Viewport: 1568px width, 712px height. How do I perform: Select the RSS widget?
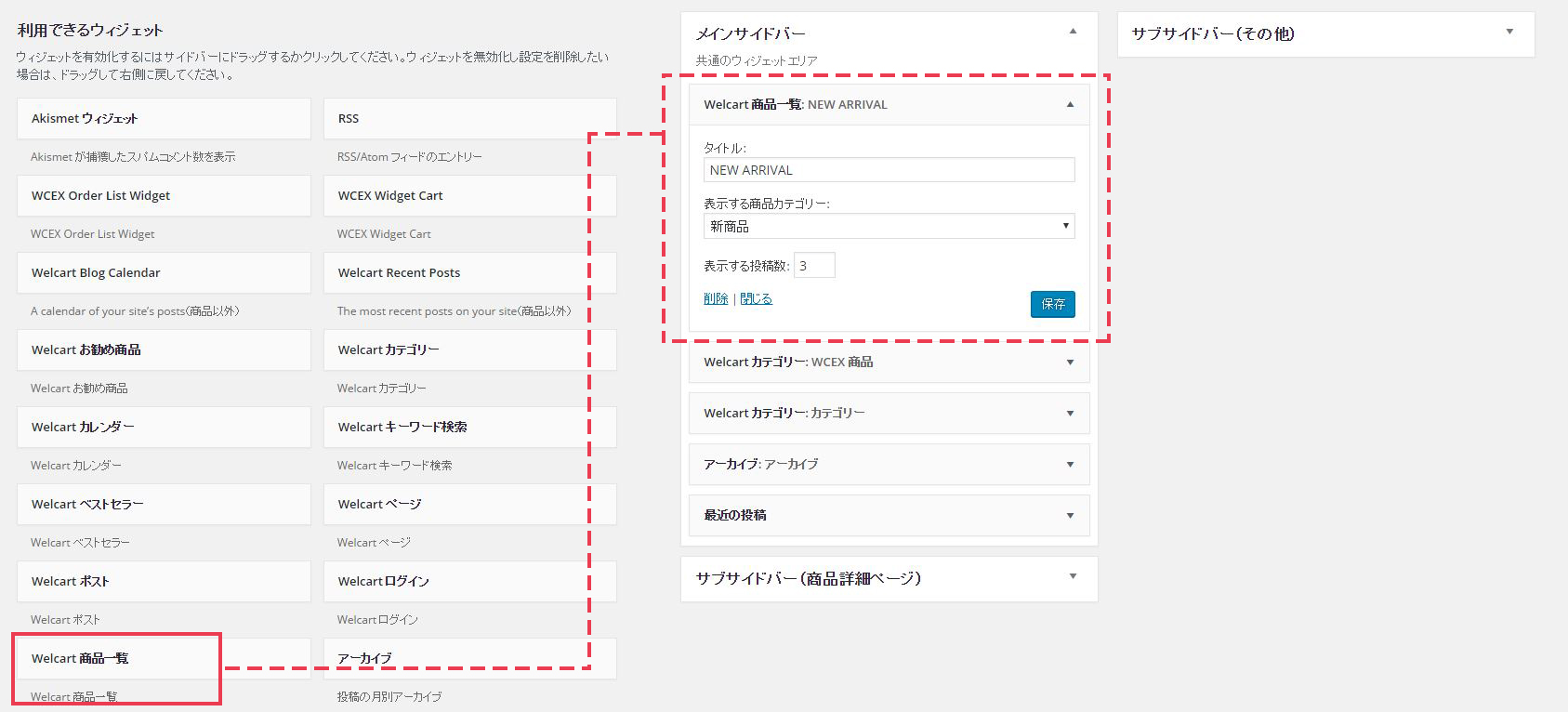[x=470, y=119]
